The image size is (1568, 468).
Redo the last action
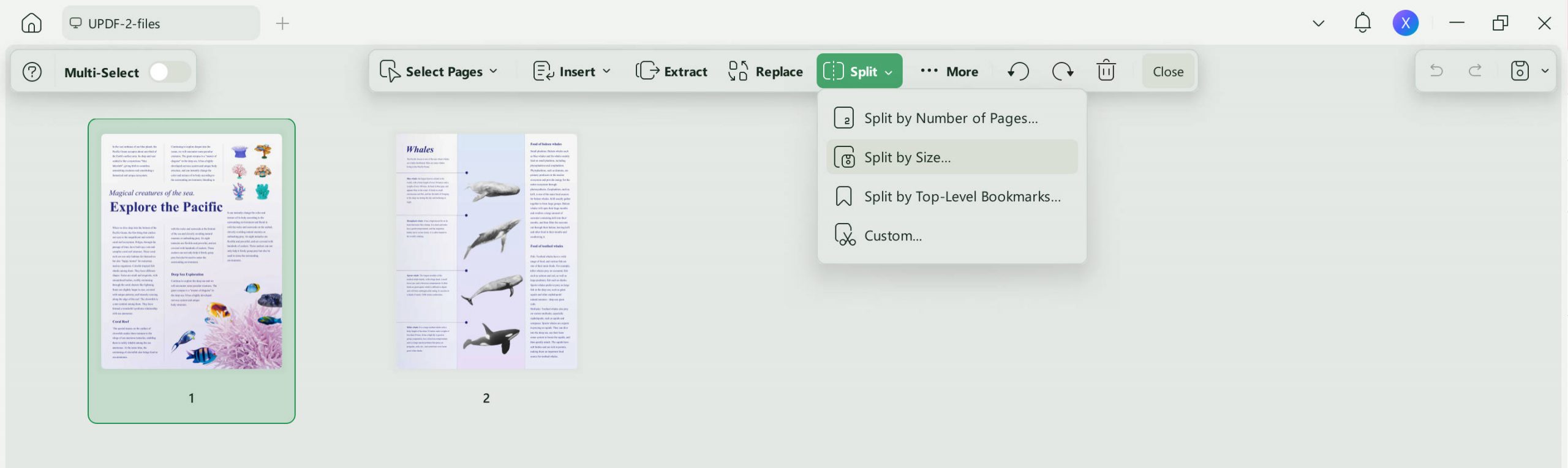coord(1476,71)
